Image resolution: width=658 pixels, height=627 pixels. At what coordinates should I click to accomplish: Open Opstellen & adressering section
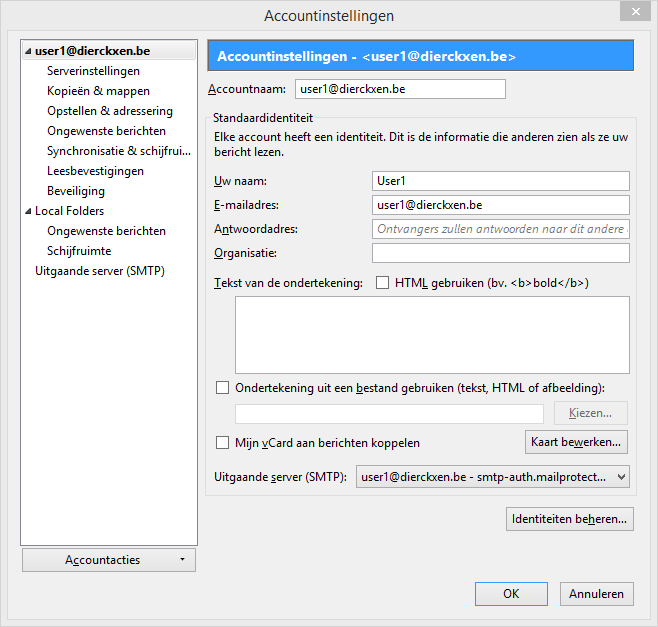point(110,111)
